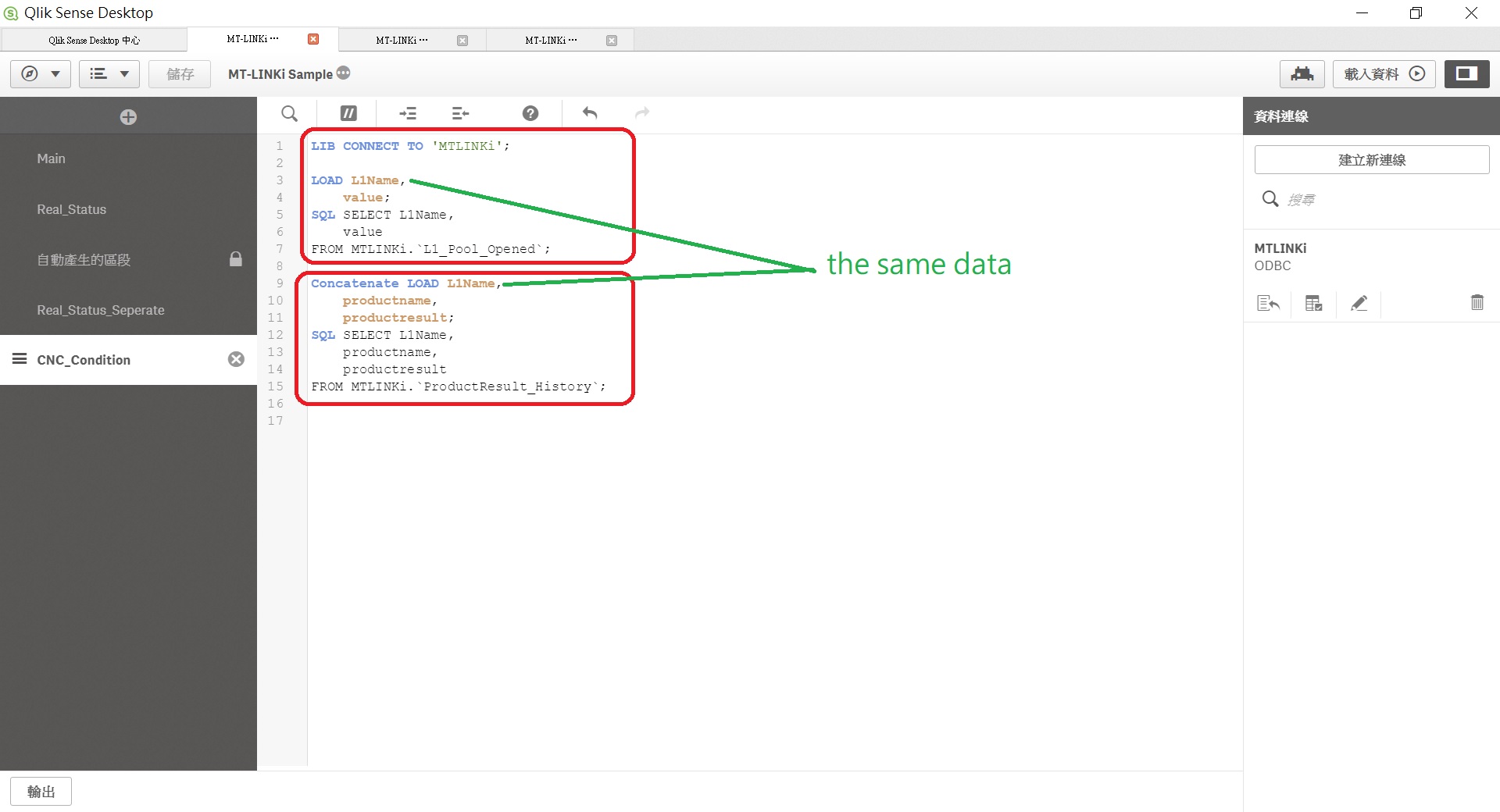Delete the CNC_Condition section
The image size is (1500, 812).
coord(236,359)
